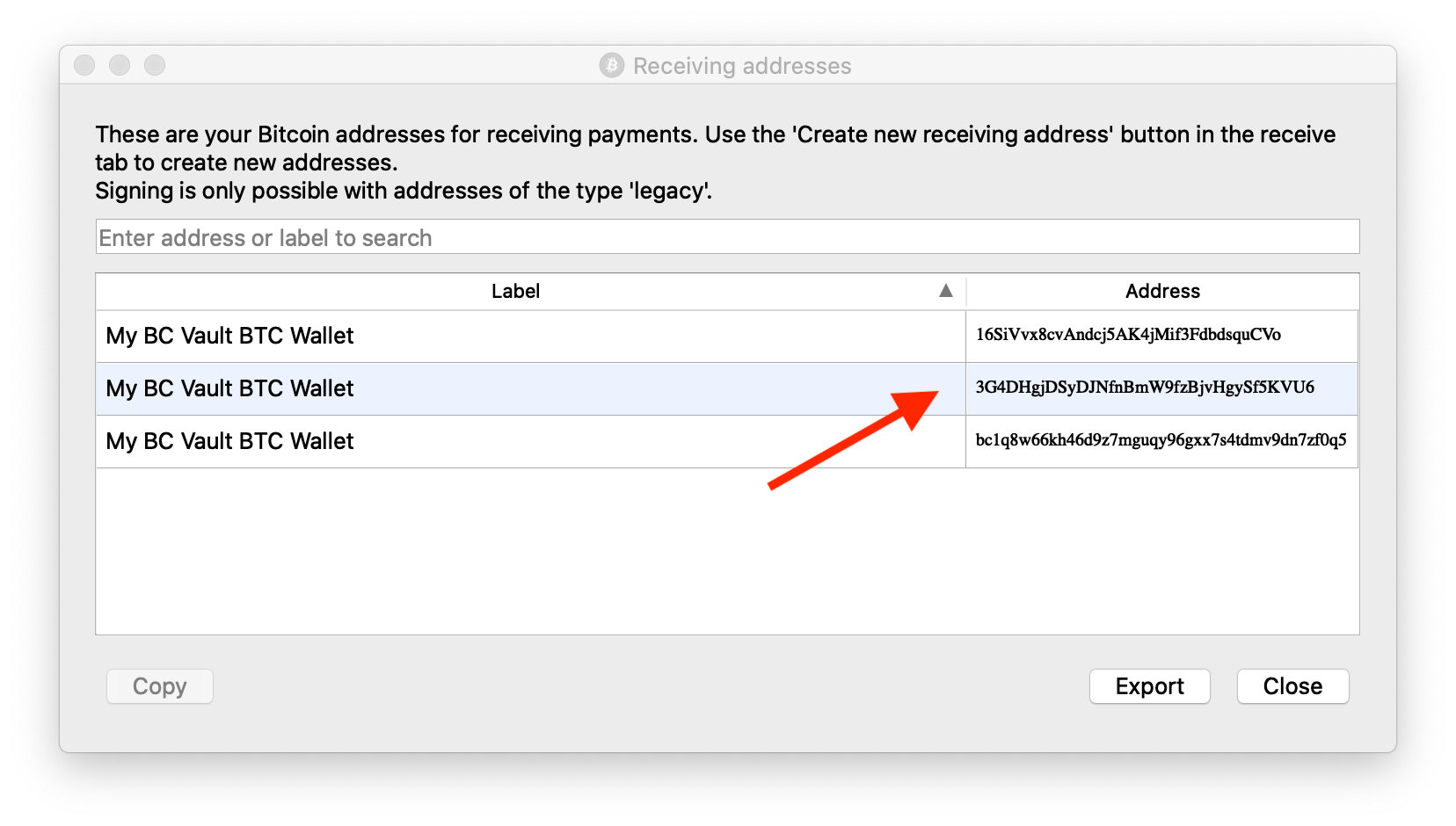Sort by the Address column header
This screenshot has height=826, width=1456.
pos(1162,291)
